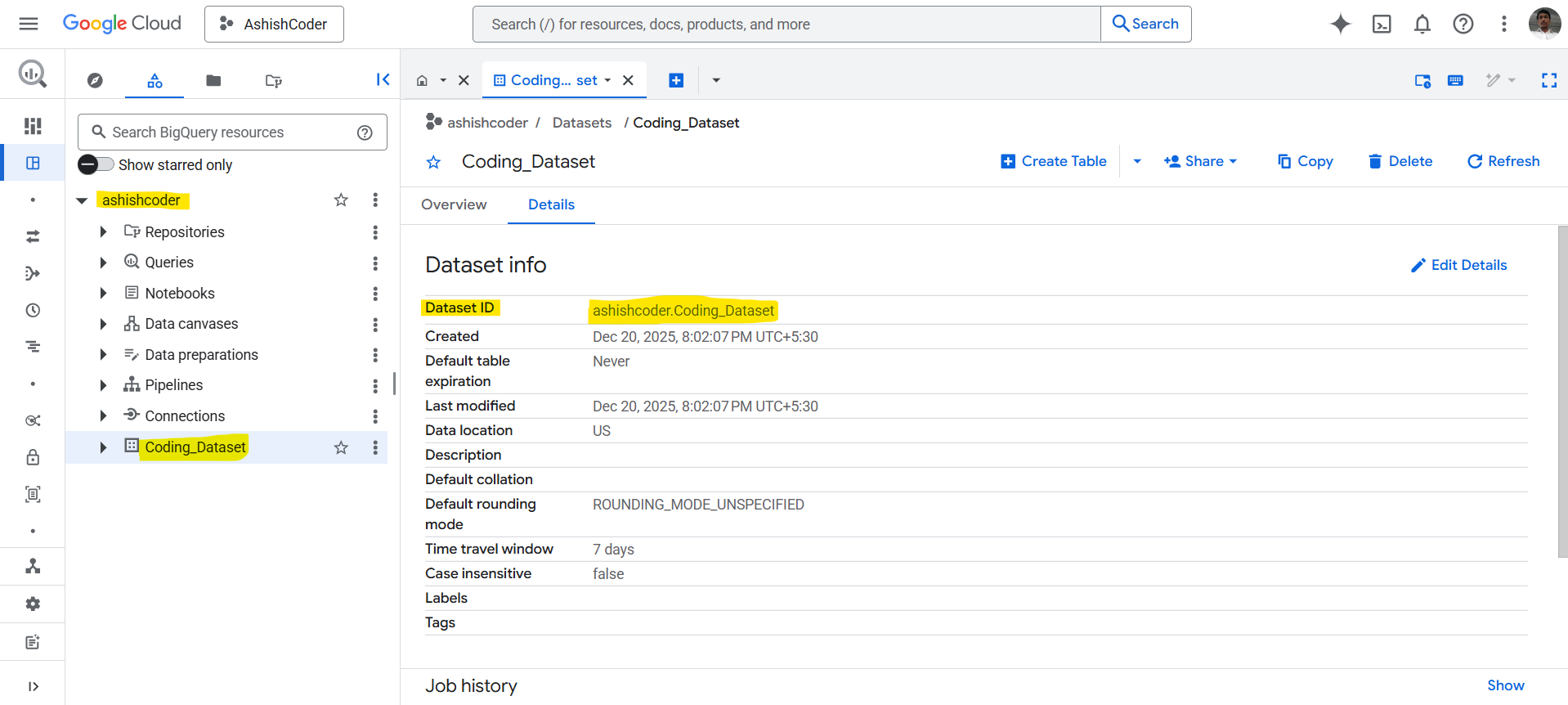Open home tab dropdown arrow

pos(443,80)
